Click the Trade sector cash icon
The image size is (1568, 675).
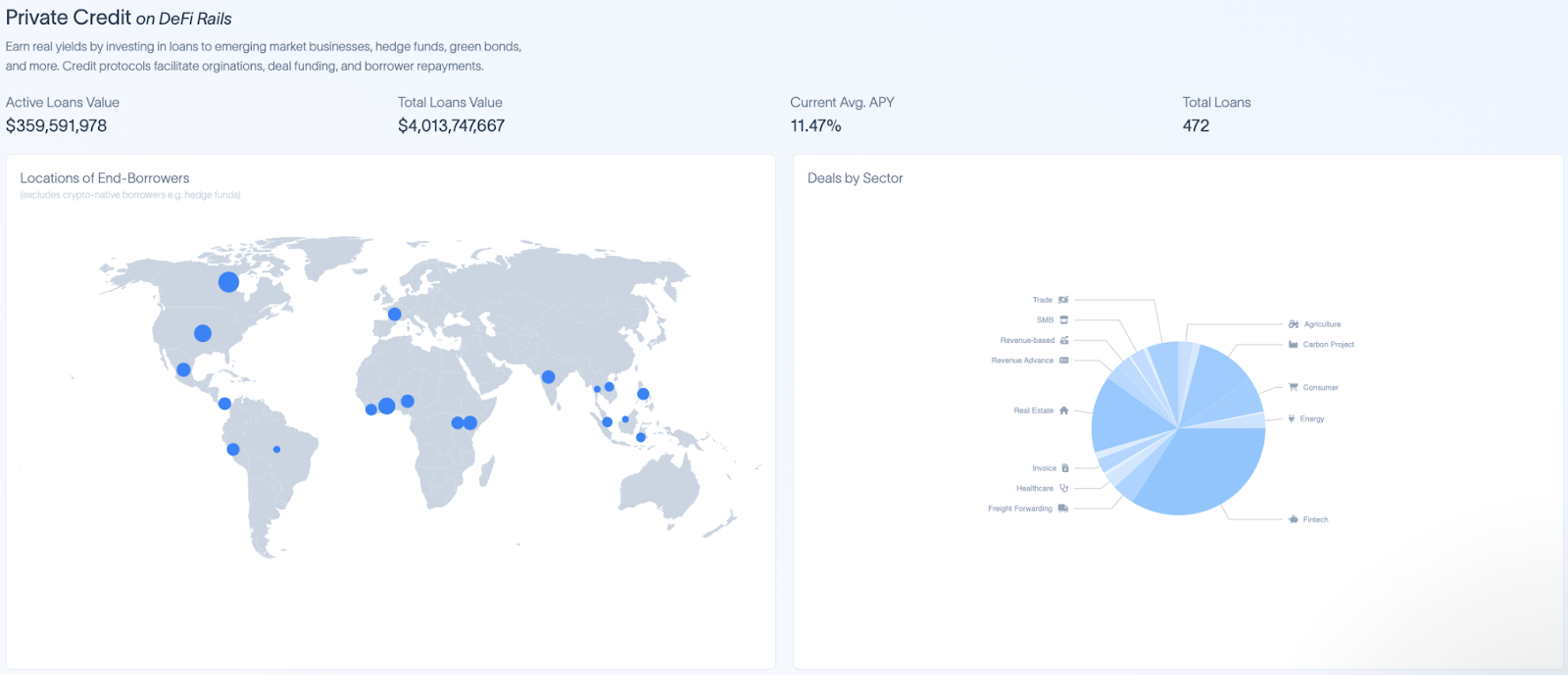pos(1063,300)
